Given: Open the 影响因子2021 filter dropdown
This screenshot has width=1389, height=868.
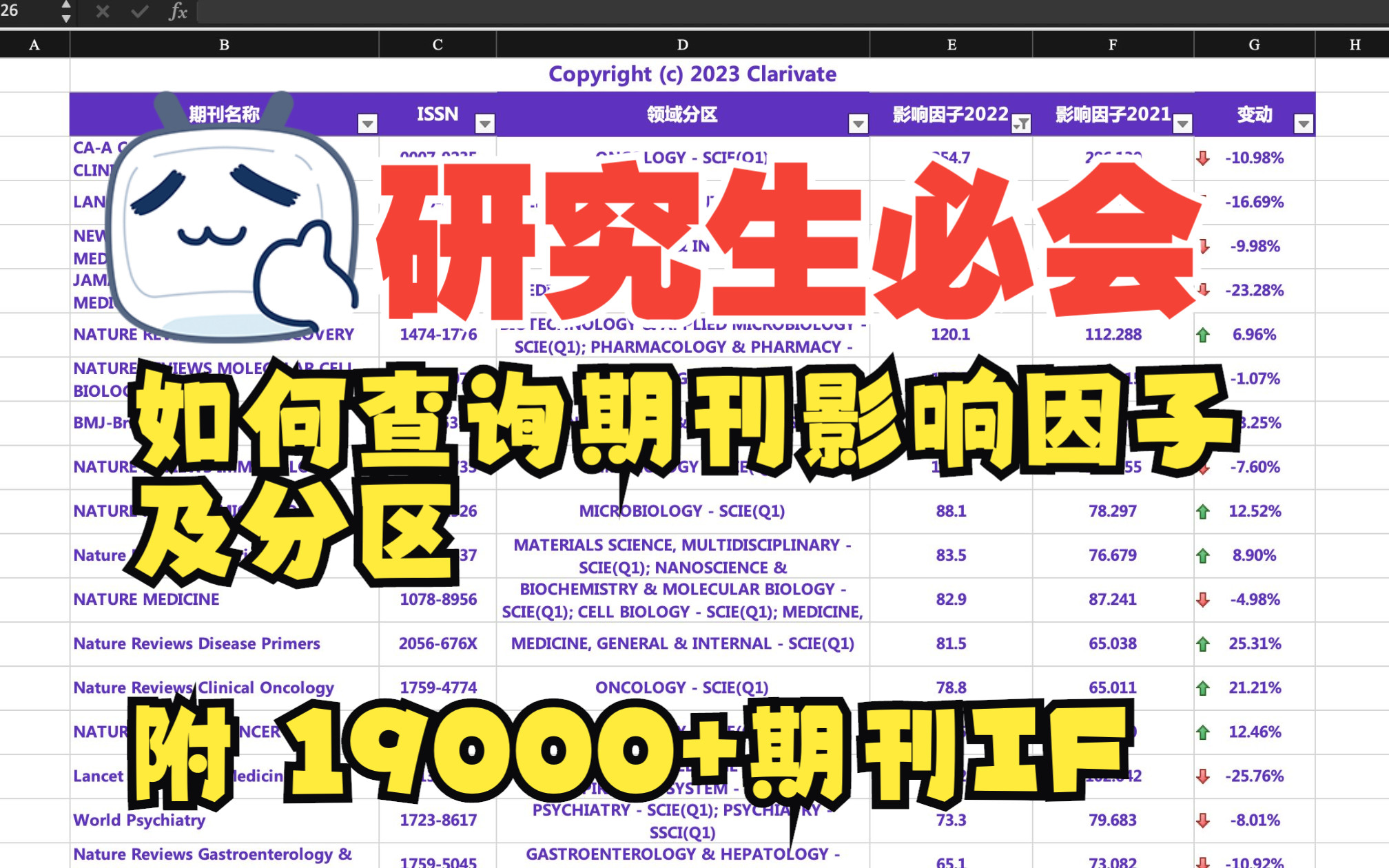Looking at the screenshot, I should tap(1182, 124).
